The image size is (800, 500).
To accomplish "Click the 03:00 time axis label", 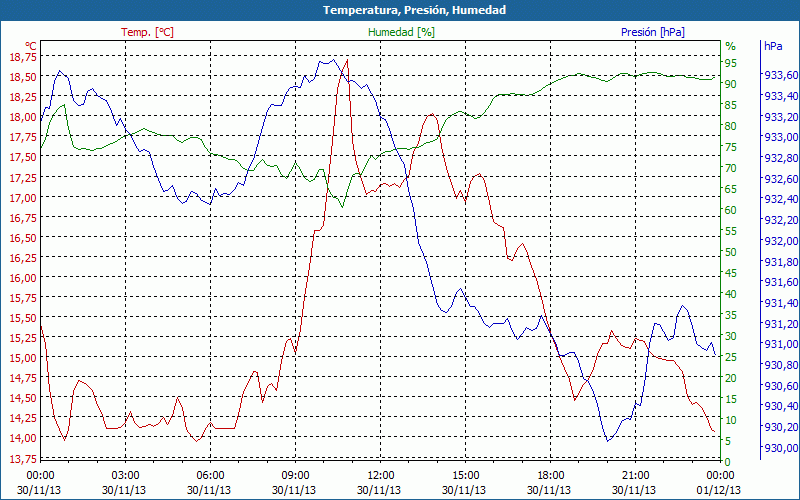I will 125,476.
